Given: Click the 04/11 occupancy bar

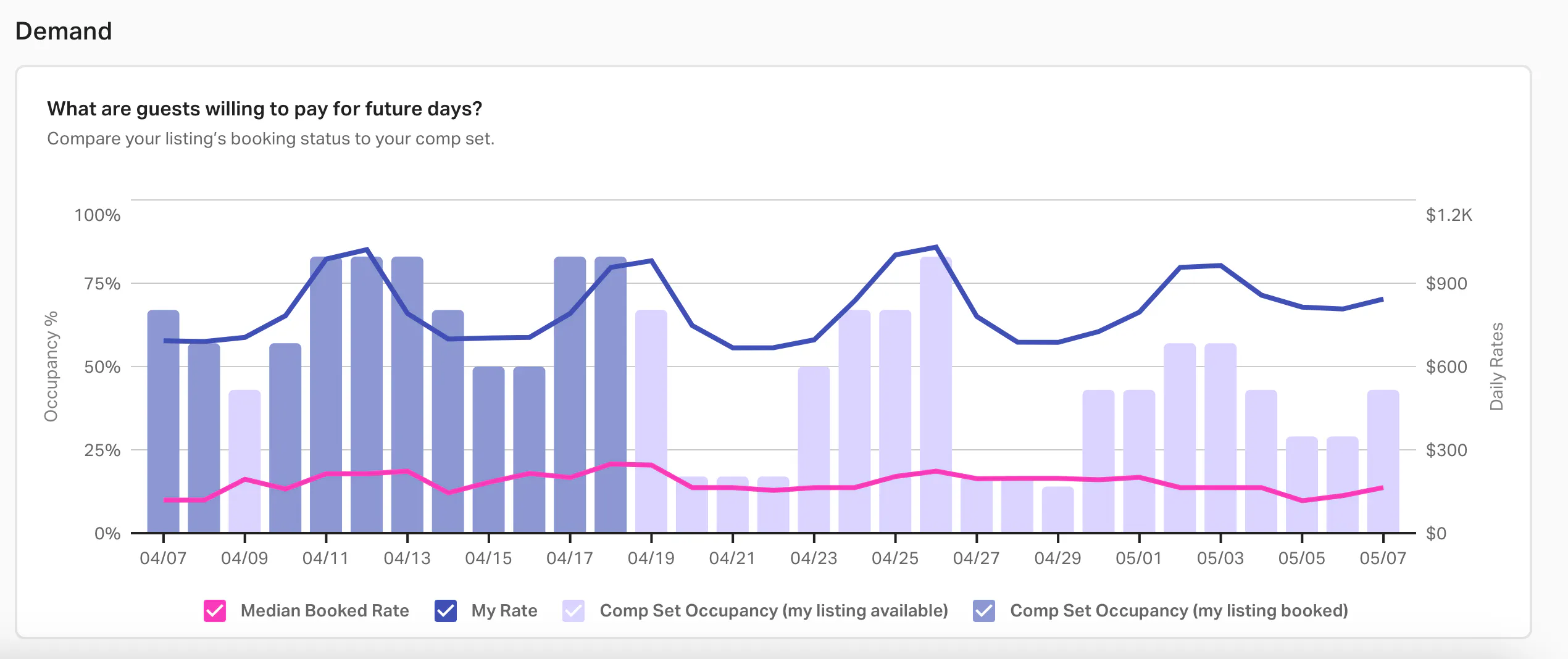Looking at the screenshot, I should (x=326, y=395).
